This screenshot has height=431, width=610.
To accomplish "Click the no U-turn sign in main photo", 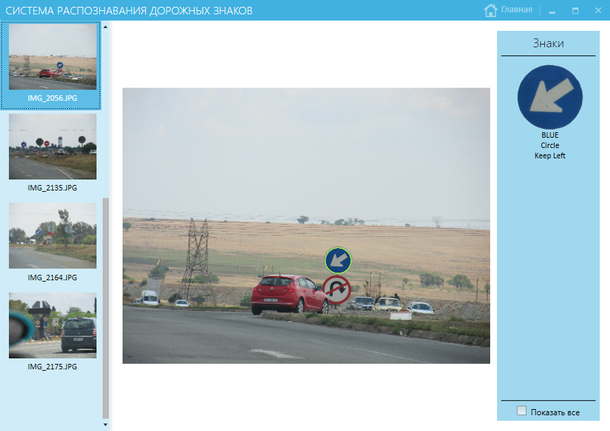I will pos(337,290).
